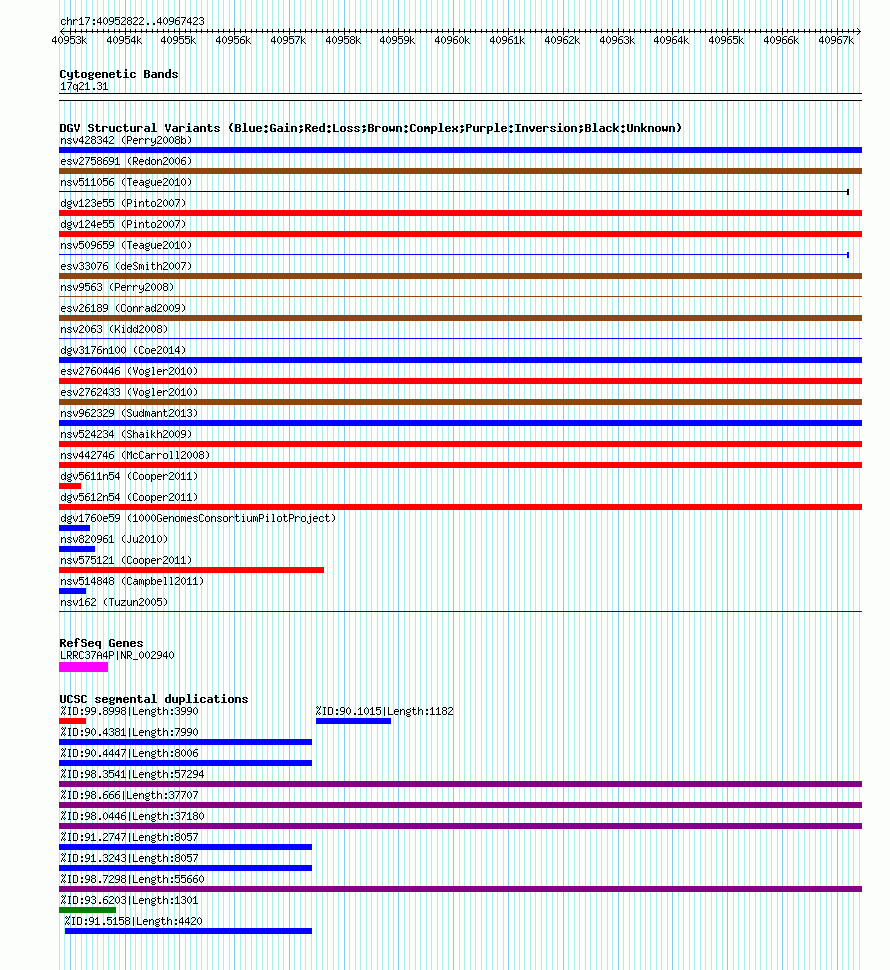Click the short blue dgv1760e59 gain bar
Image resolution: width=890 pixels, height=970 pixels.
[x=75, y=528]
